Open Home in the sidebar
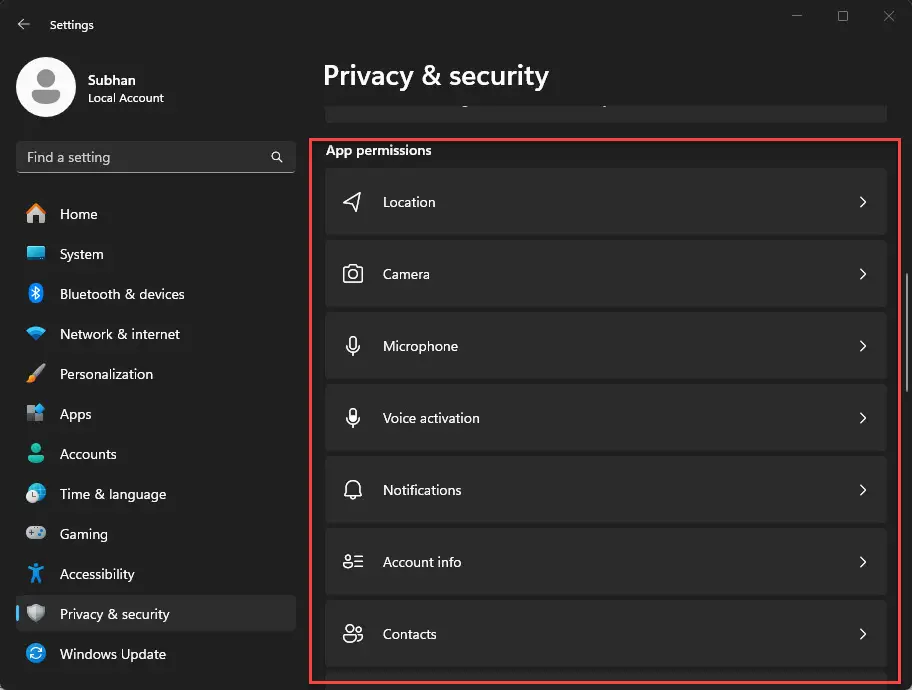This screenshot has height=690, width=912. coord(156,214)
